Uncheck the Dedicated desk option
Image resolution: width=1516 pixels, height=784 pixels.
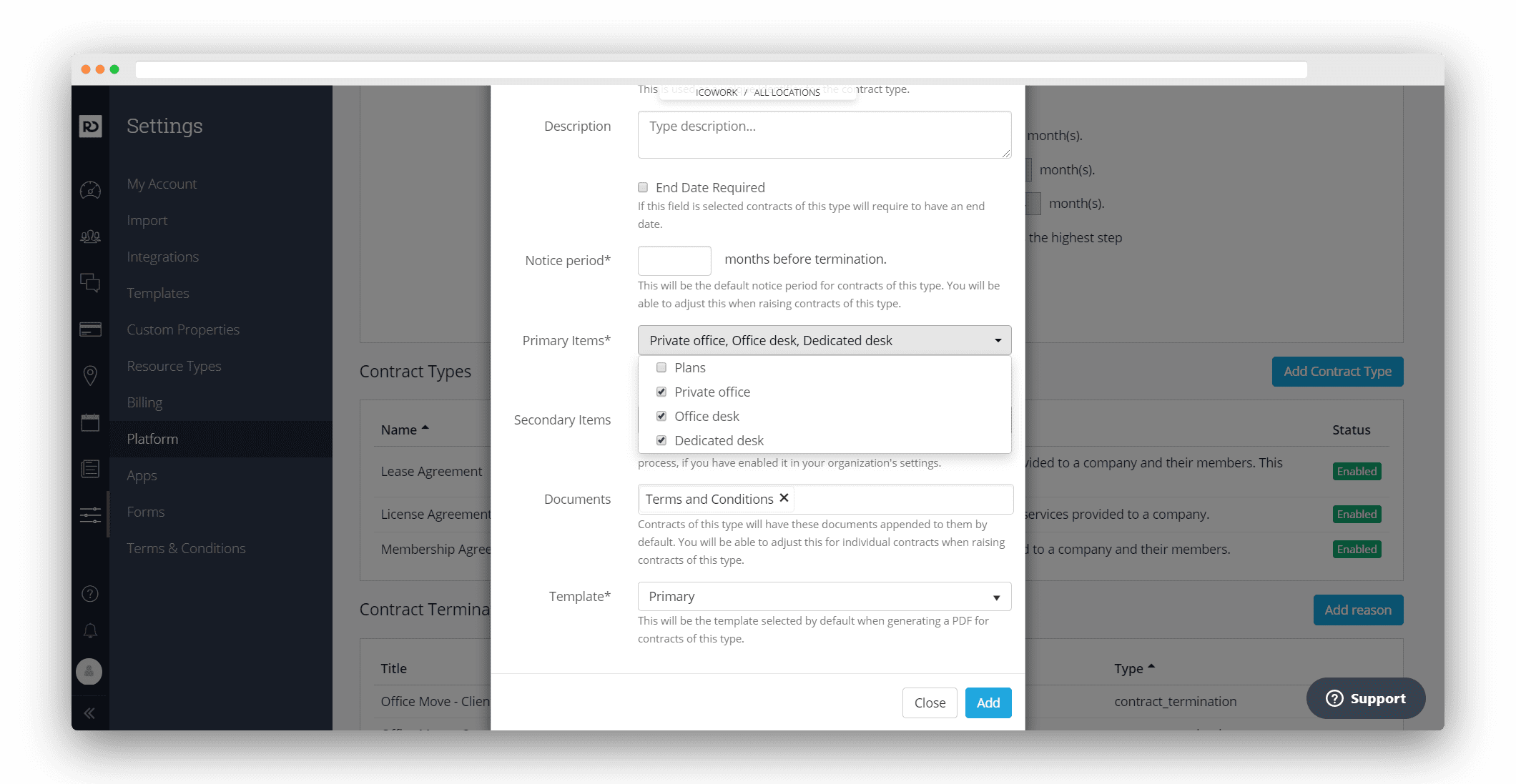[x=661, y=440]
